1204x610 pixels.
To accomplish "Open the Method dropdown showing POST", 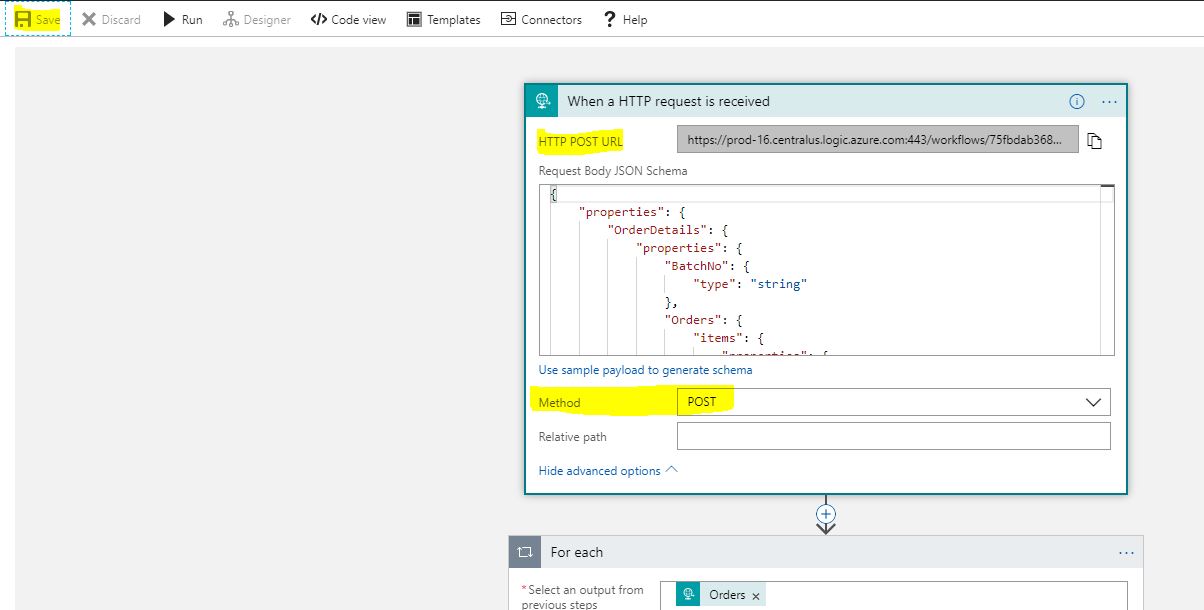I will (x=894, y=402).
